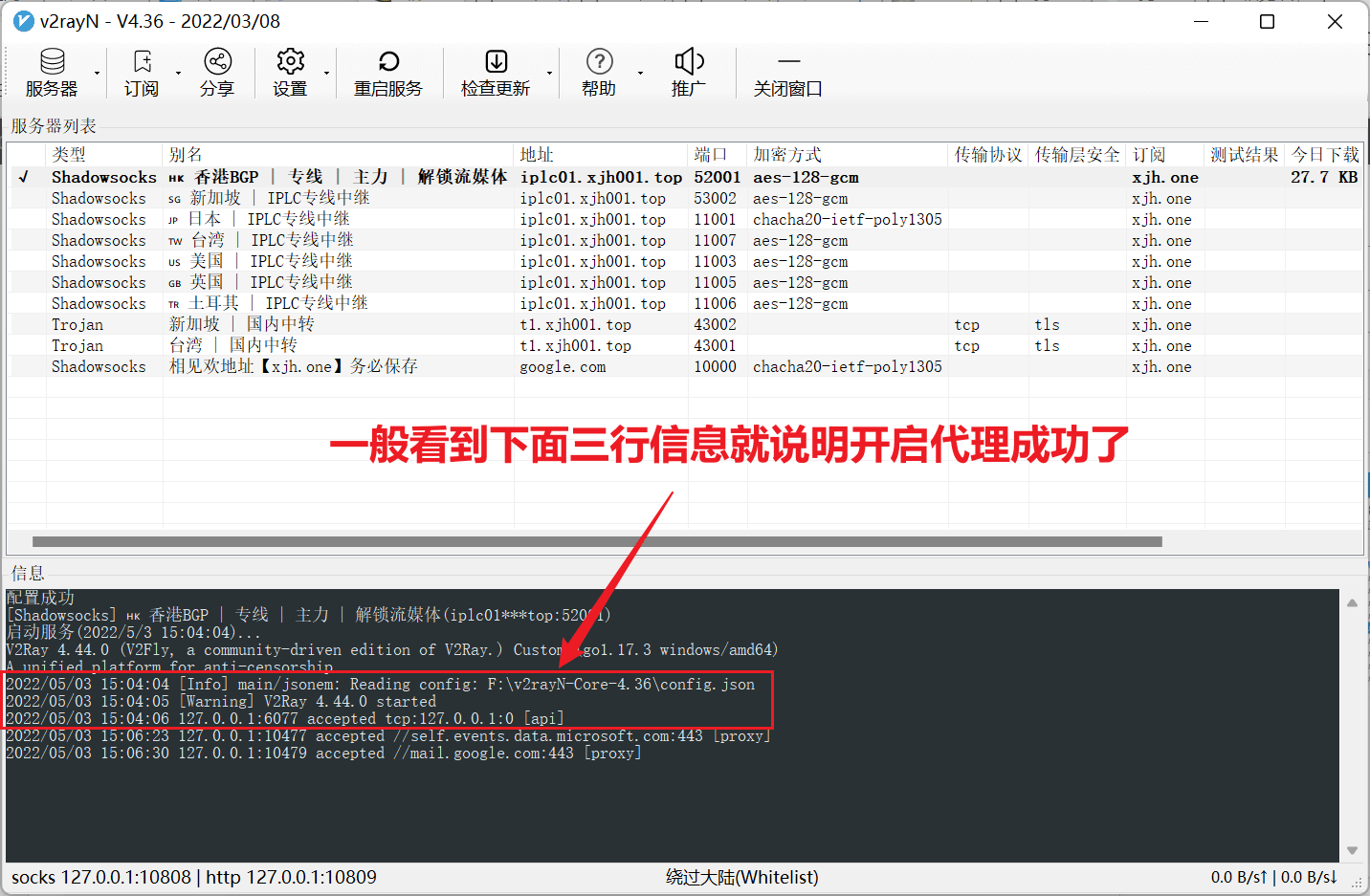Sort by the 传输协议 column header
1370x896 pixels.
(988, 155)
